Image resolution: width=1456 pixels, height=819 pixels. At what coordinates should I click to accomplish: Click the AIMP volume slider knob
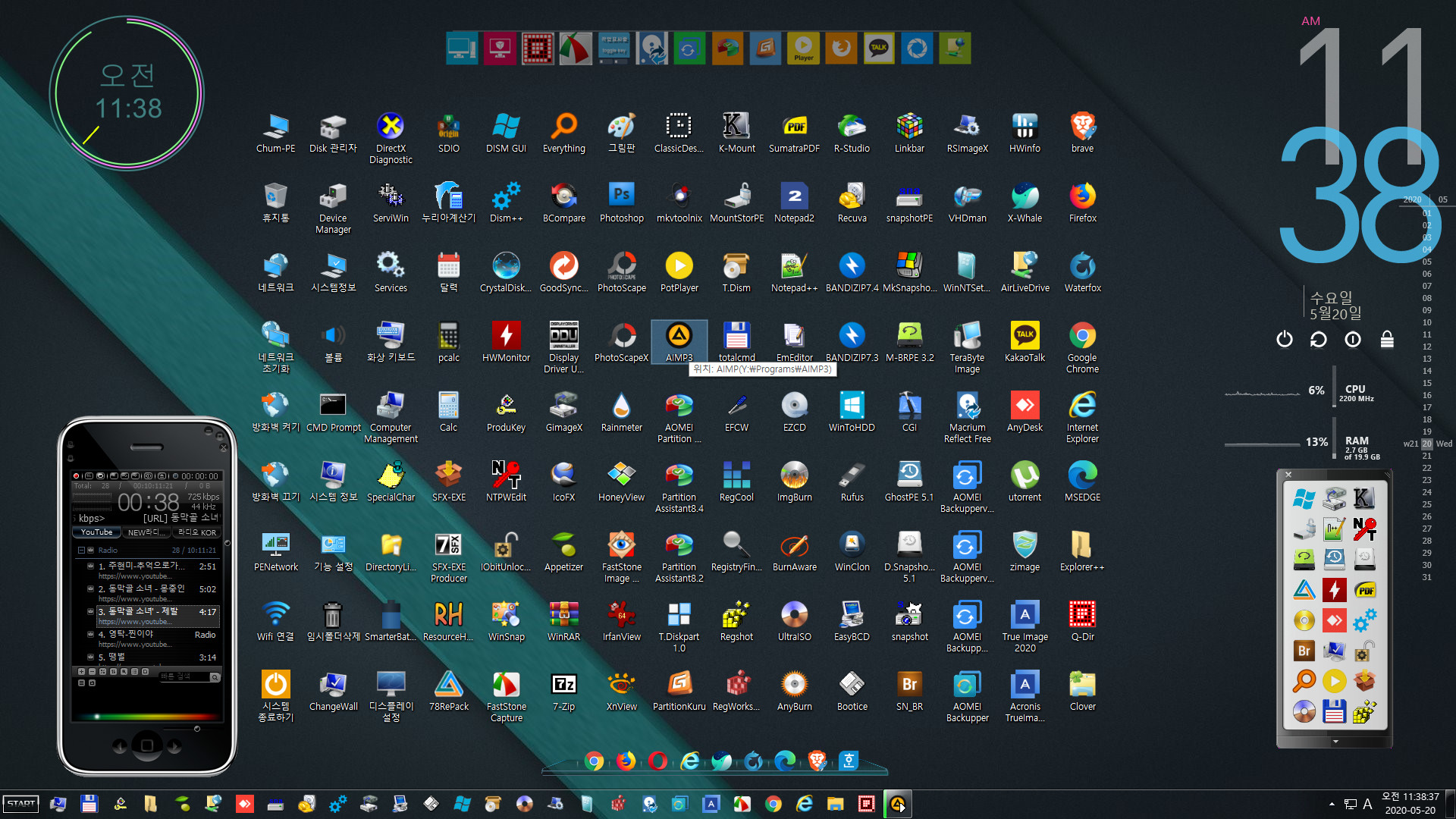click(197, 729)
